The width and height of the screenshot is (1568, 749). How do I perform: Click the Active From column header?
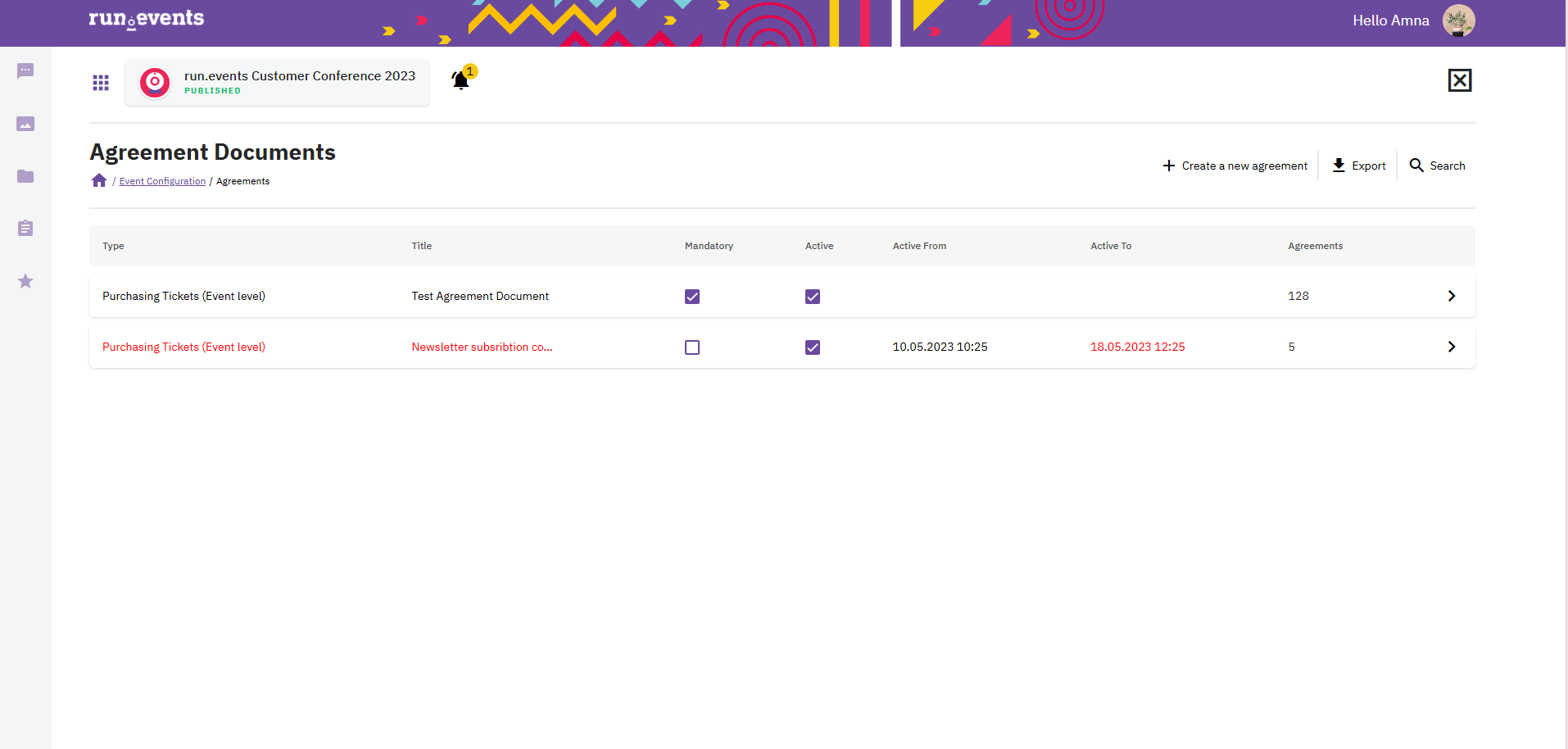point(919,246)
